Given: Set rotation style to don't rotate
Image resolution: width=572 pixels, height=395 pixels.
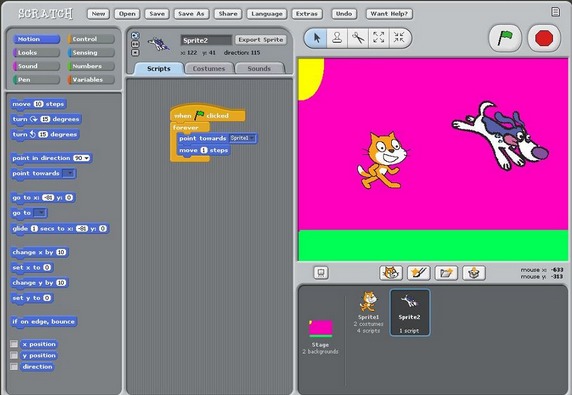Looking at the screenshot, I should (135, 53).
